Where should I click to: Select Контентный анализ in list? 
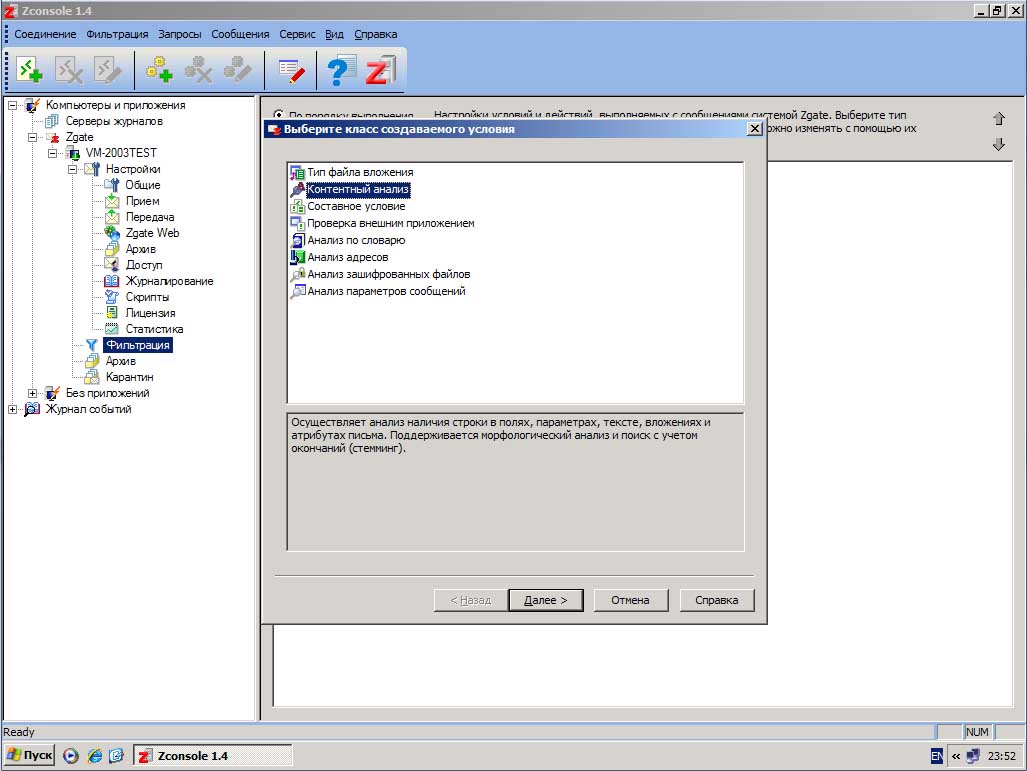pyautogui.click(x=358, y=189)
